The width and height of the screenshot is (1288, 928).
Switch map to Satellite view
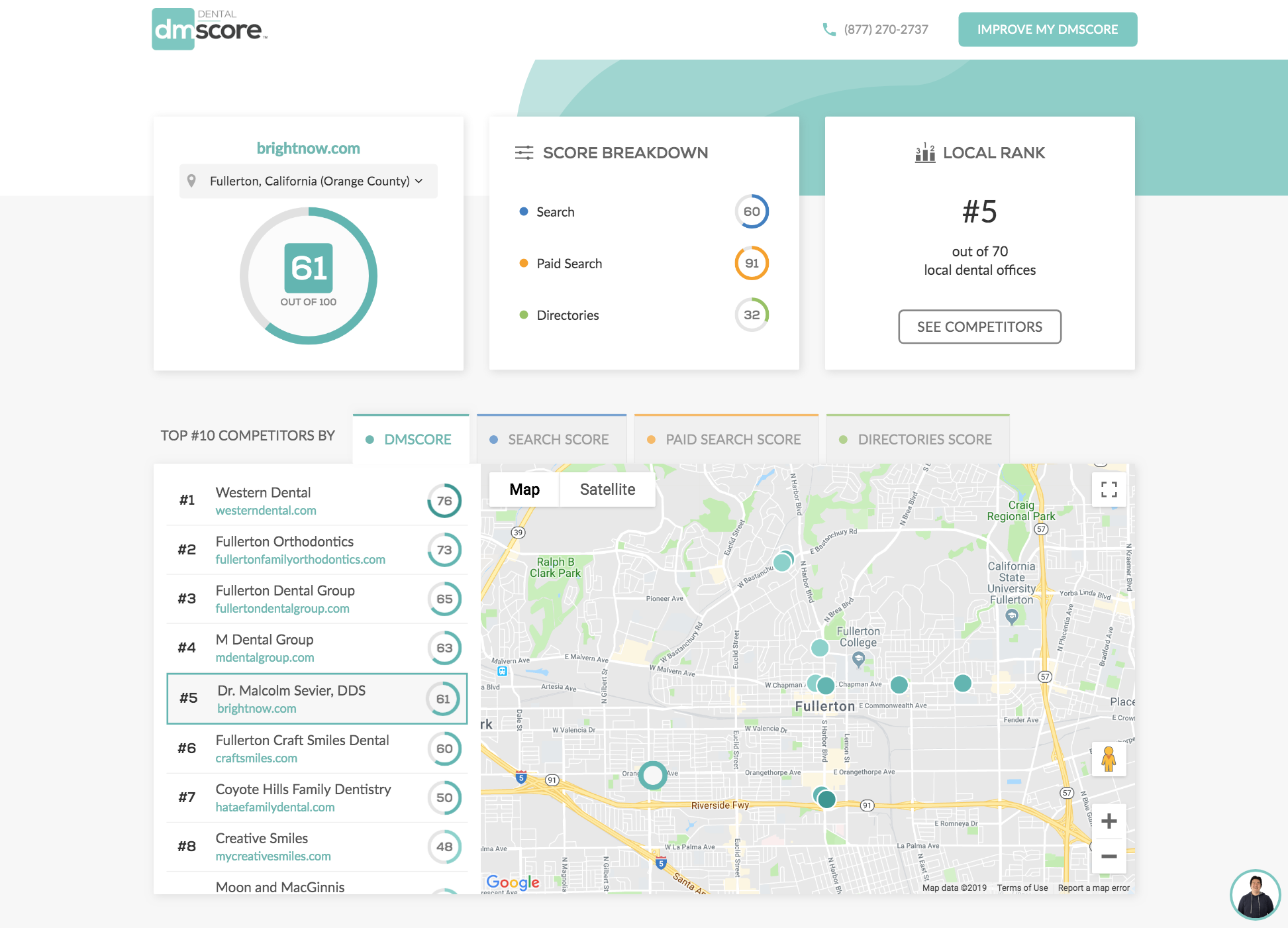click(x=607, y=490)
